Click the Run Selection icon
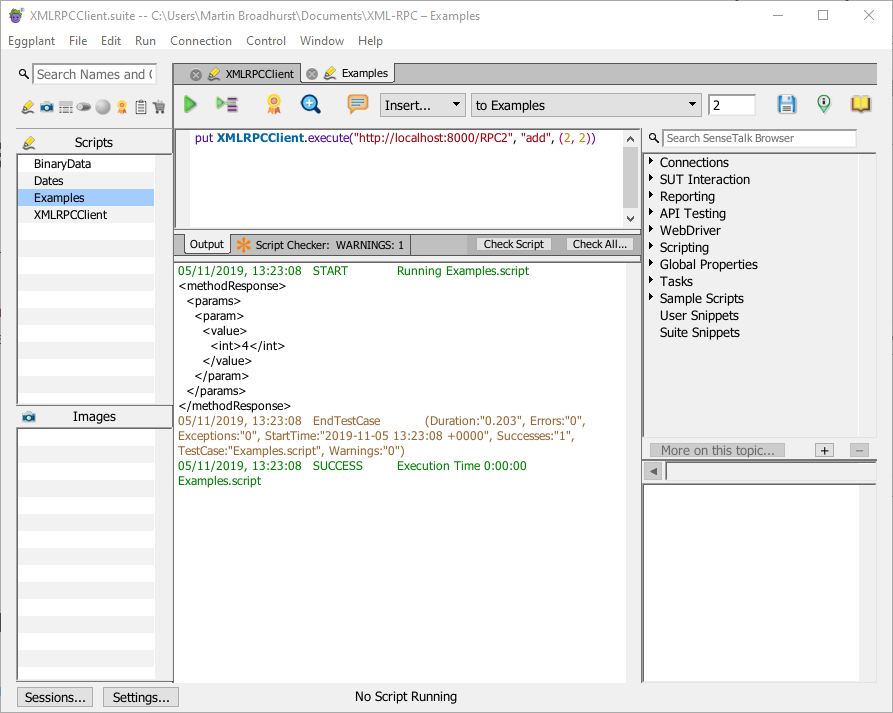Image resolution: width=893 pixels, height=713 pixels. point(227,105)
